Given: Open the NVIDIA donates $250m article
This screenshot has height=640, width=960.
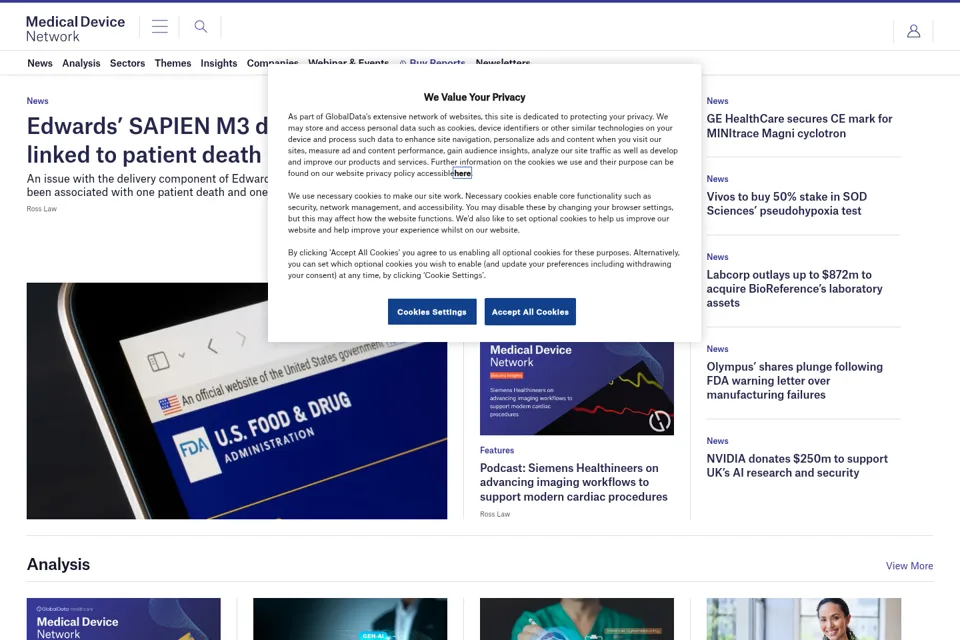Looking at the screenshot, I should click(x=797, y=465).
